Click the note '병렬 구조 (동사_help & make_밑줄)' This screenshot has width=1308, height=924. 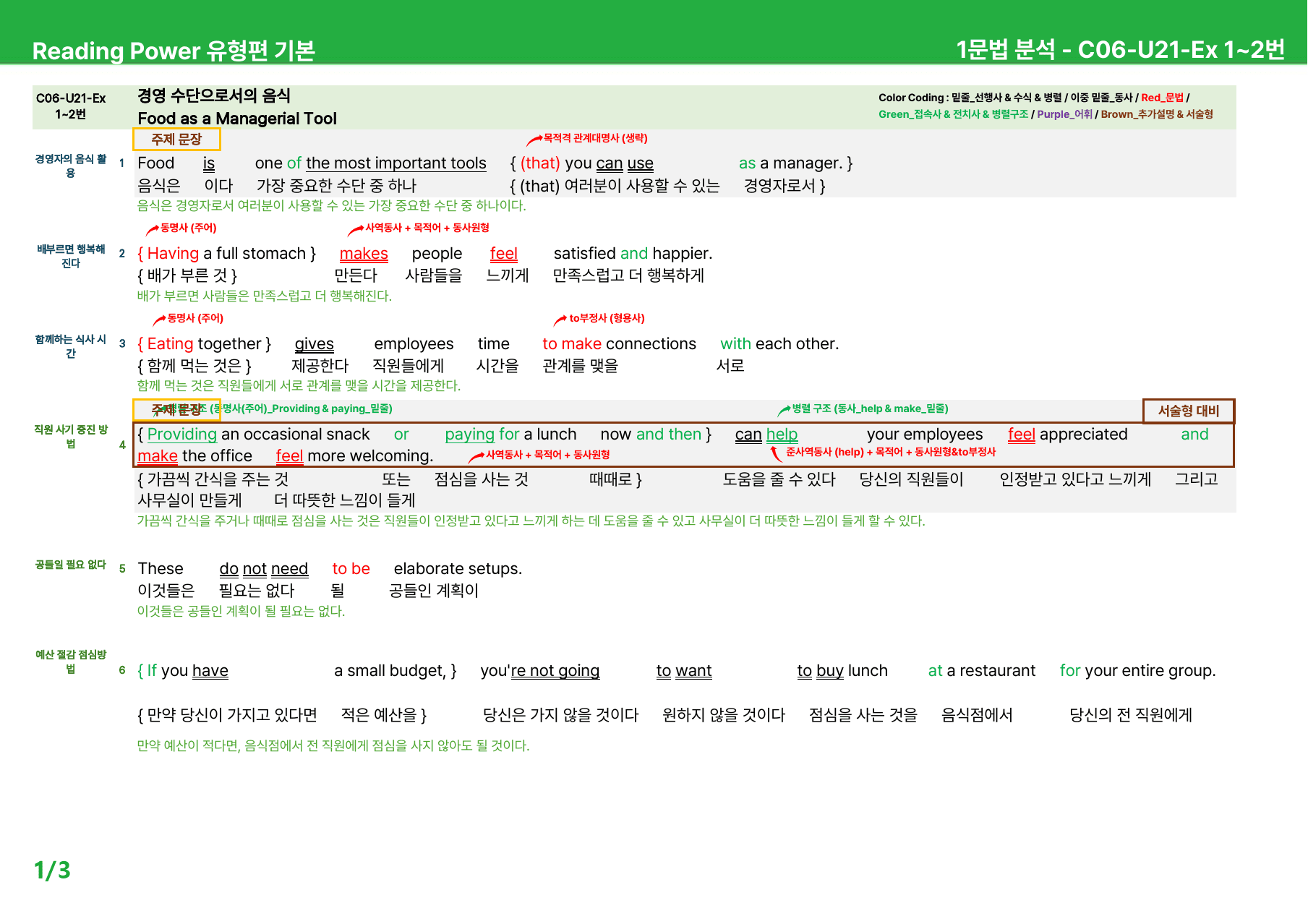870,408
